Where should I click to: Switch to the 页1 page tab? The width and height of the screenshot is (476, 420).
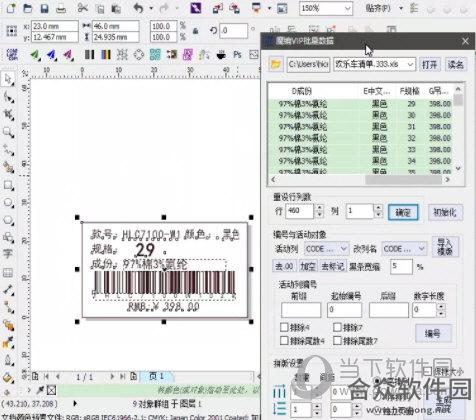(x=156, y=376)
